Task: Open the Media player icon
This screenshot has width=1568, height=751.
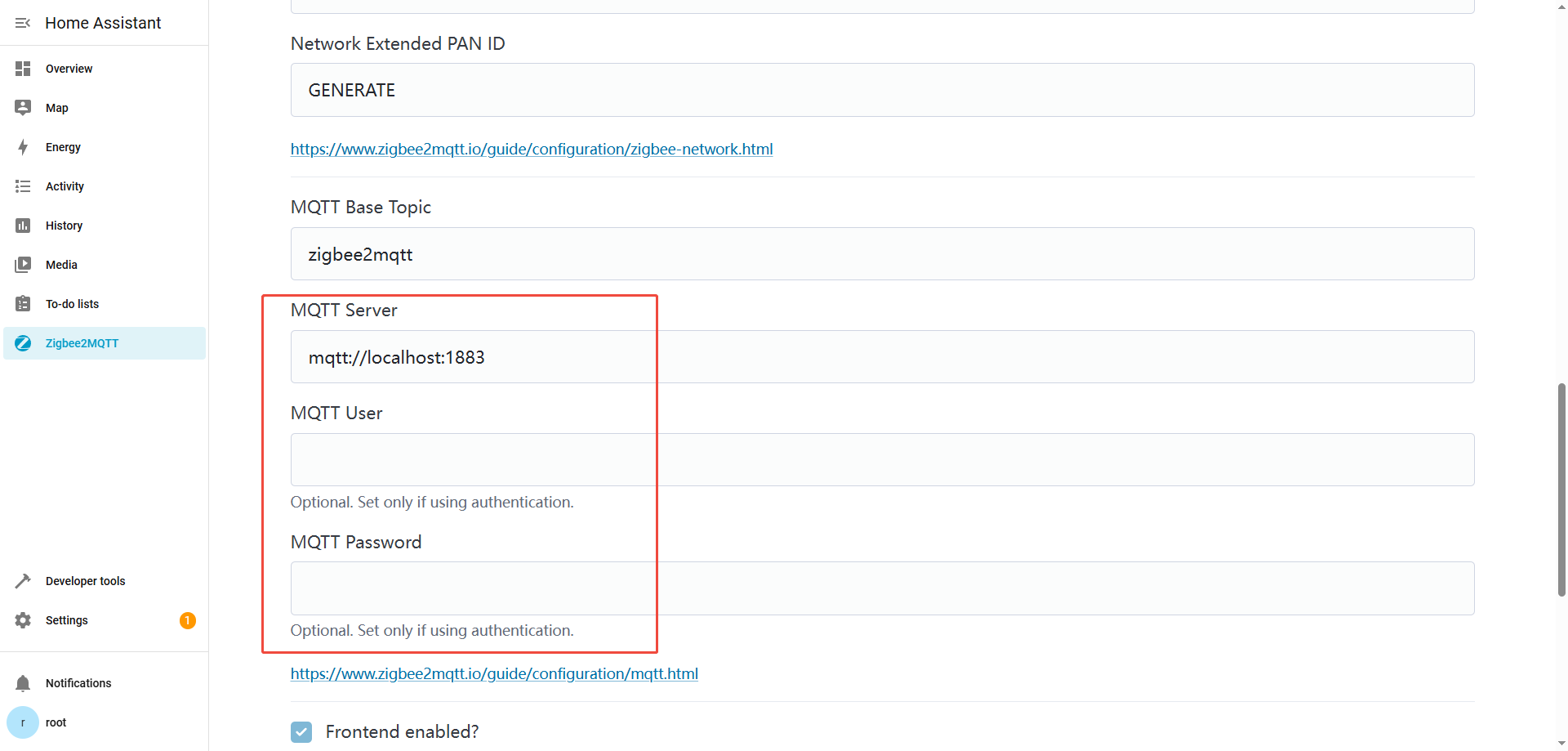Action: pyautogui.click(x=23, y=265)
